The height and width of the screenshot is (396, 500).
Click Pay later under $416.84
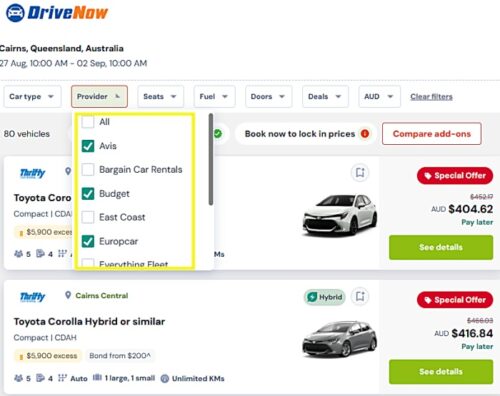coord(477,347)
